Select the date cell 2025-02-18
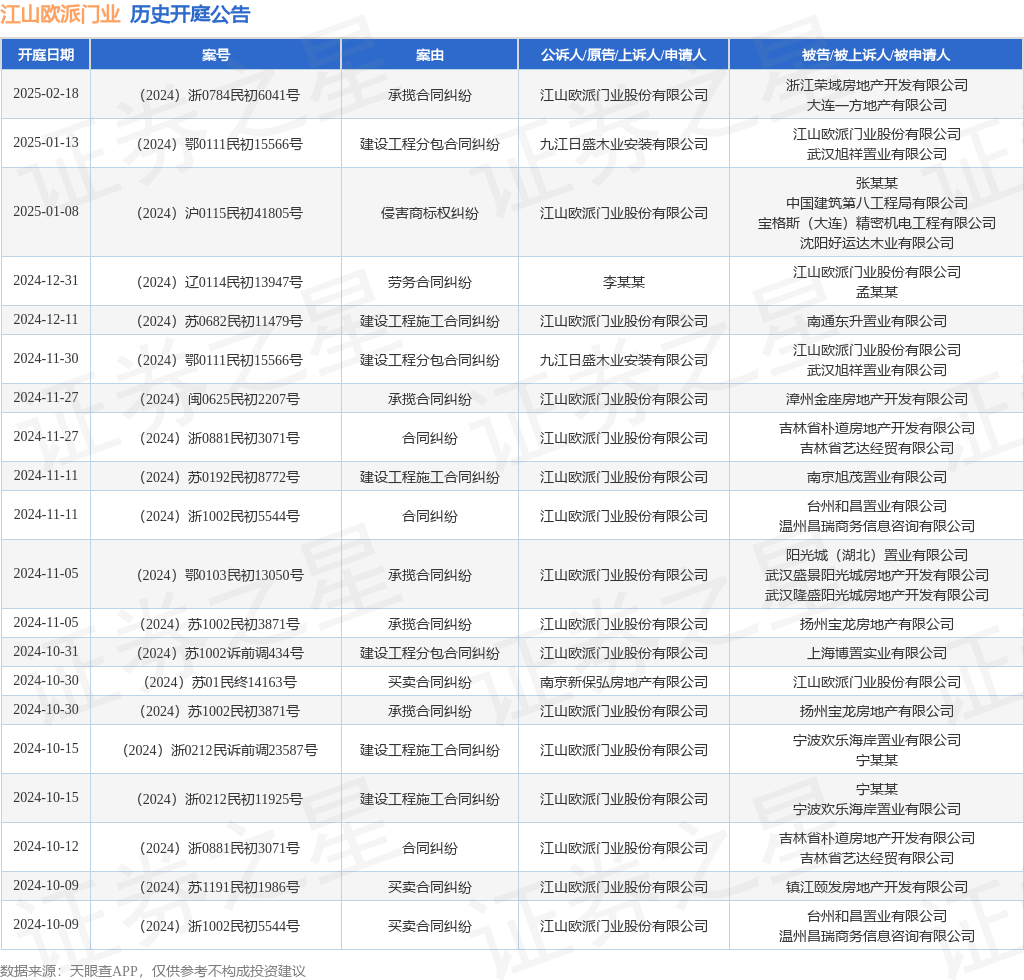 46,93
